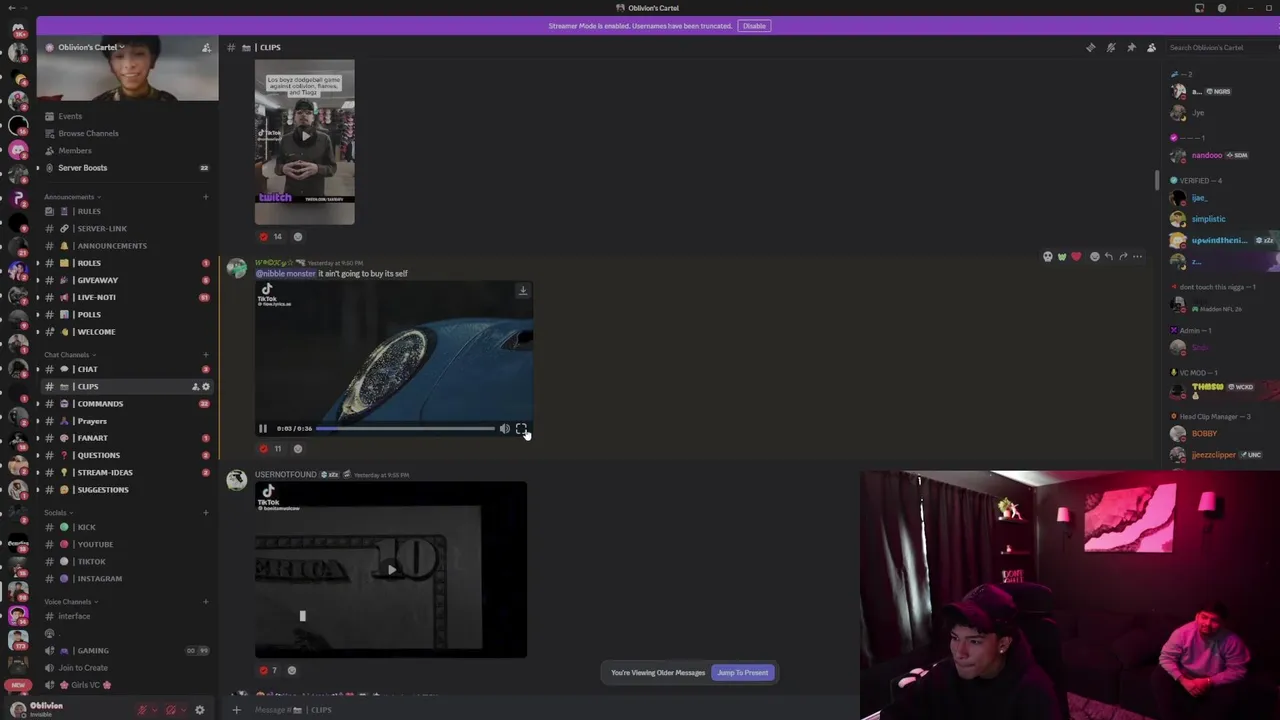1280x720 pixels.
Task: Open the Threads icon in channel header
Action: [1091, 47]
